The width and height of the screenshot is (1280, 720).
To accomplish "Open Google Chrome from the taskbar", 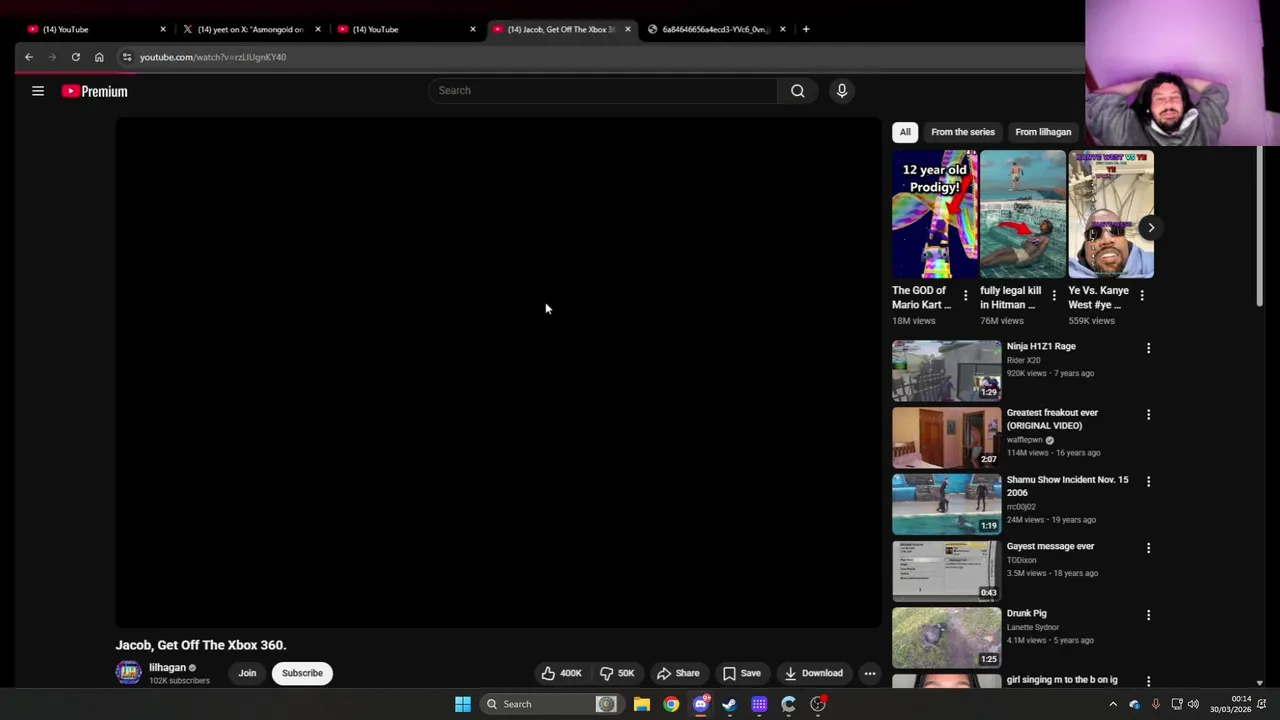I will coord(671,704).
